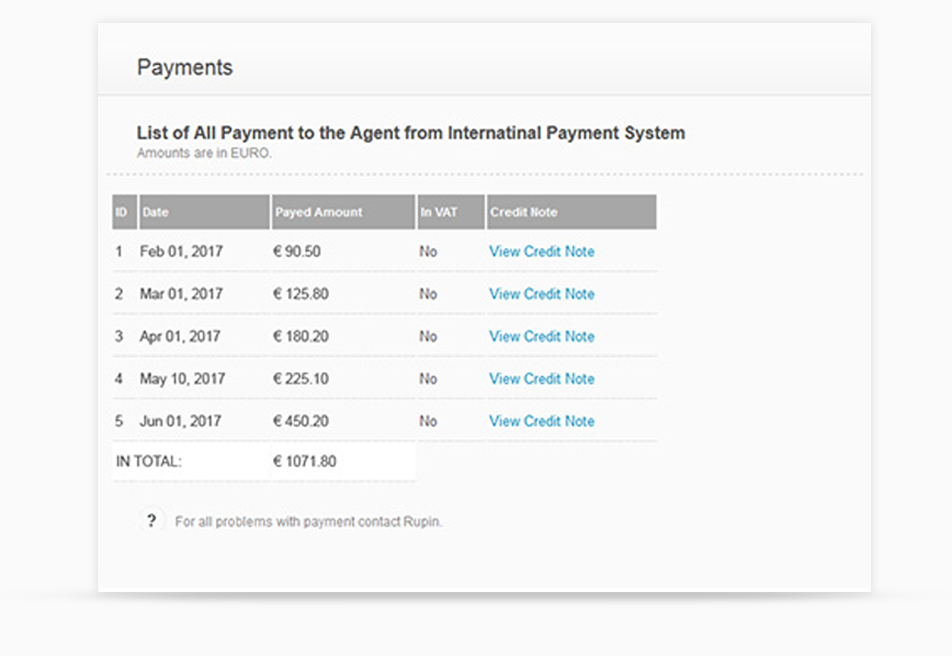Select the Mar 01, 2017 date cell
The height and width of the screenshot is (656, 952).
182,294
